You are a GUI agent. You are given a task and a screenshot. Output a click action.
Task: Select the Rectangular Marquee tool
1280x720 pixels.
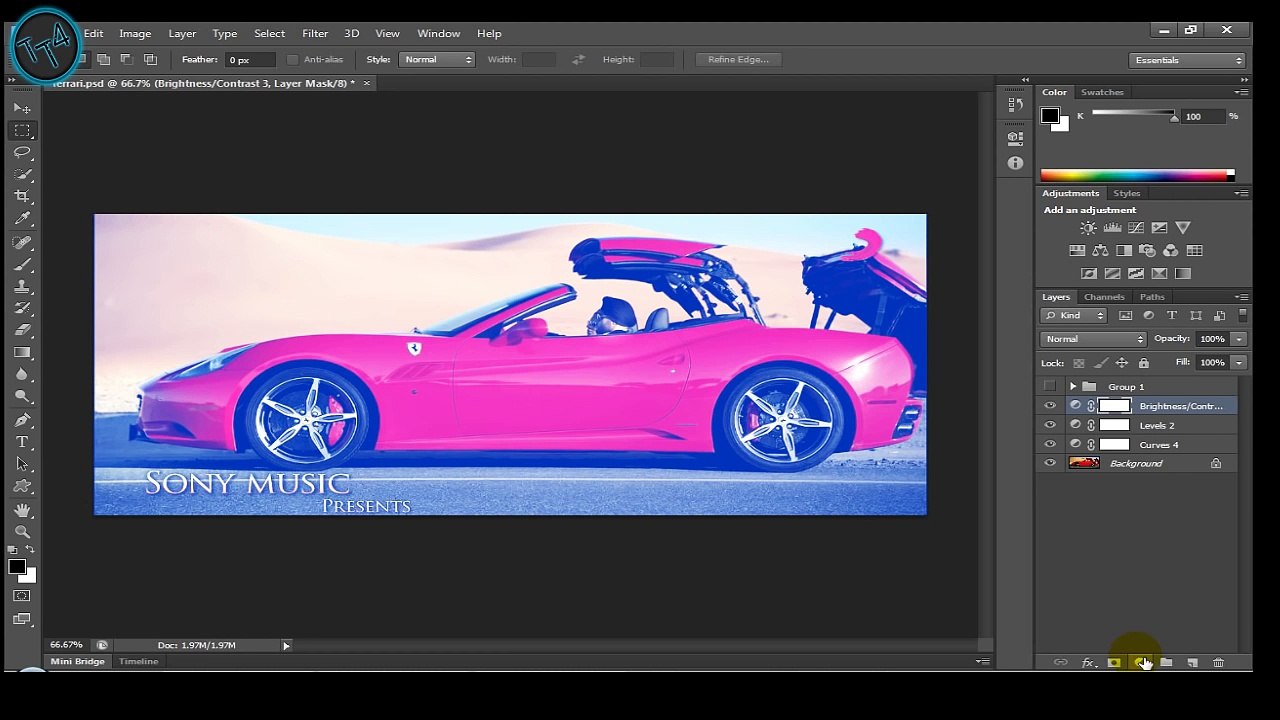pyautogui.click(x=22, y=131)
